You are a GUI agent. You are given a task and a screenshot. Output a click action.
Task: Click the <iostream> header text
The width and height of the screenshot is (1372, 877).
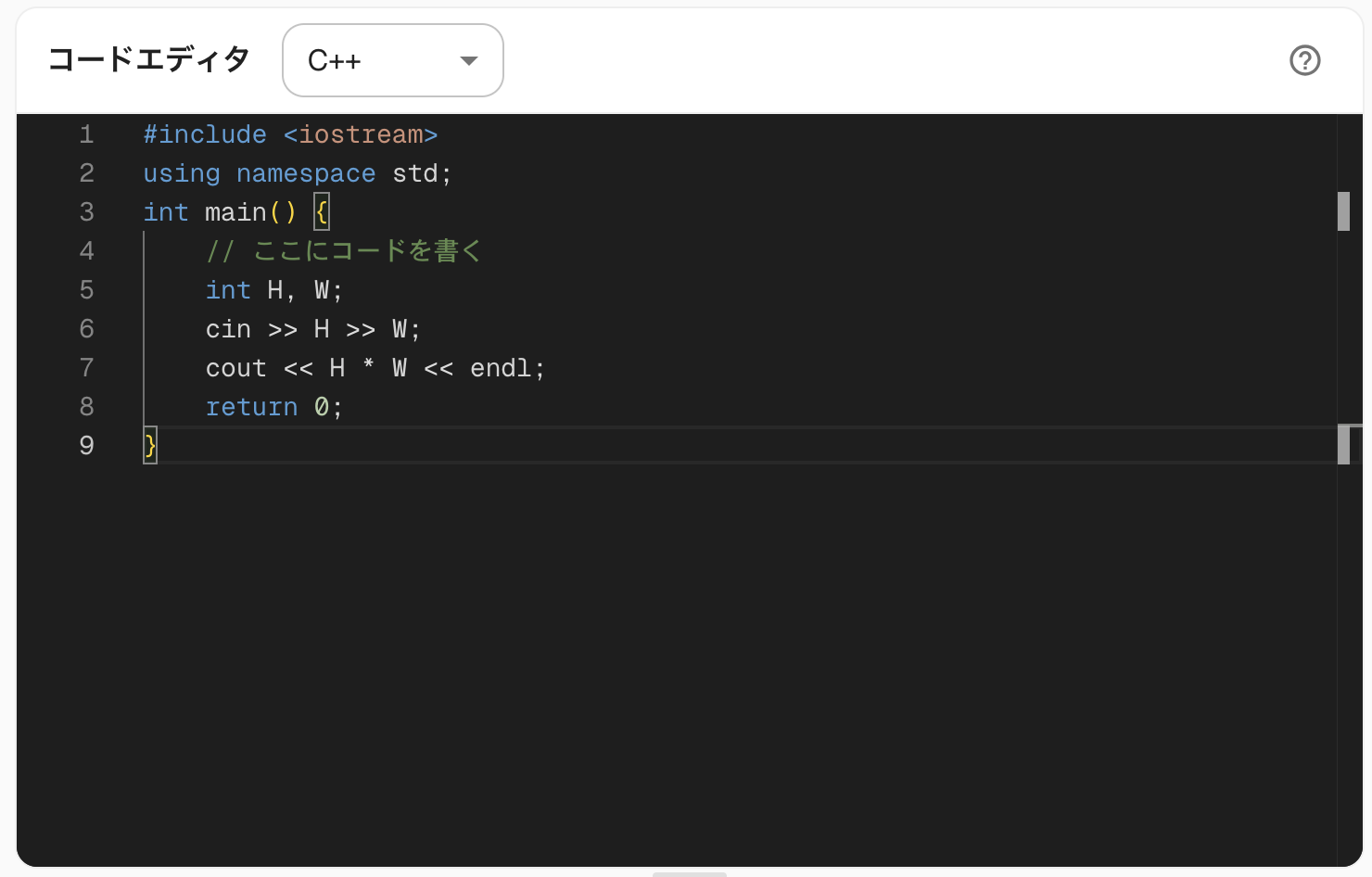point(360,135)
